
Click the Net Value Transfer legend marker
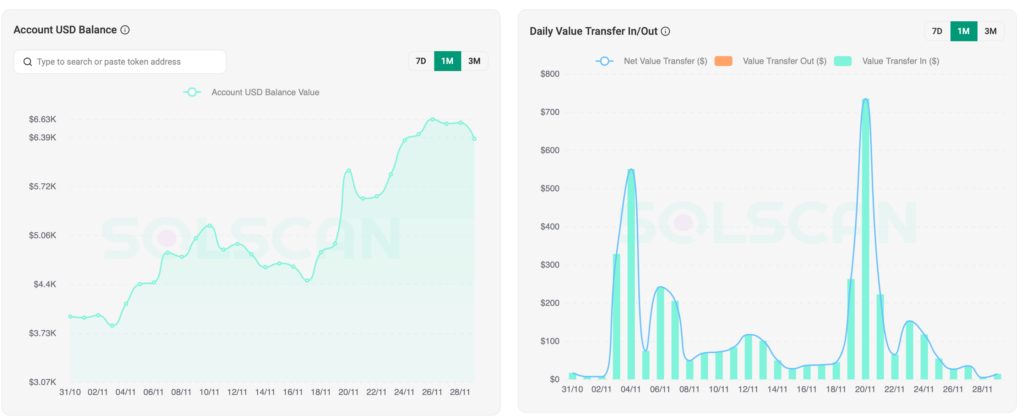pos(604,61)
